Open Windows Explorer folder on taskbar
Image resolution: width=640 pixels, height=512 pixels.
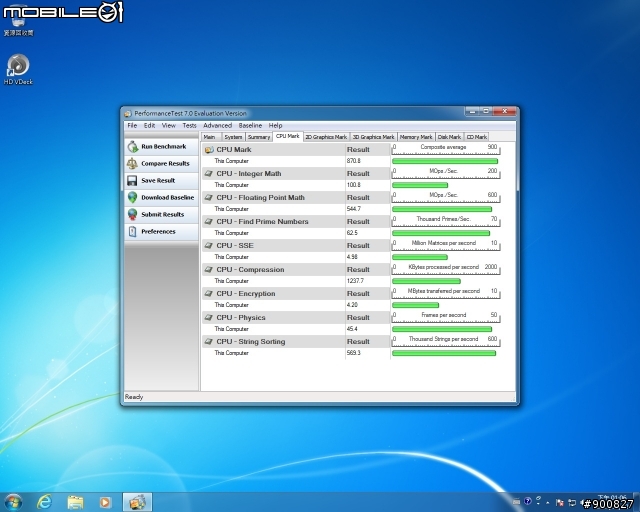pos(76,502)
